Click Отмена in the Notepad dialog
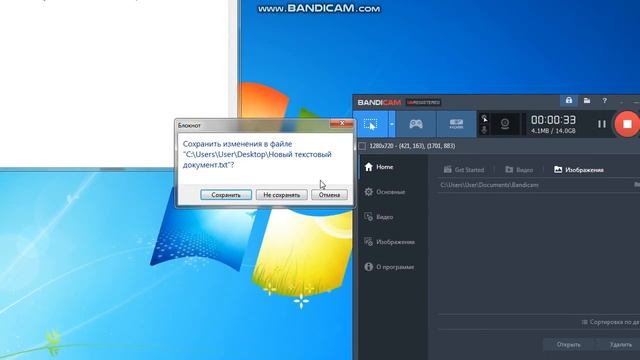This screenshot has width=640, height=360. [329, 195]
